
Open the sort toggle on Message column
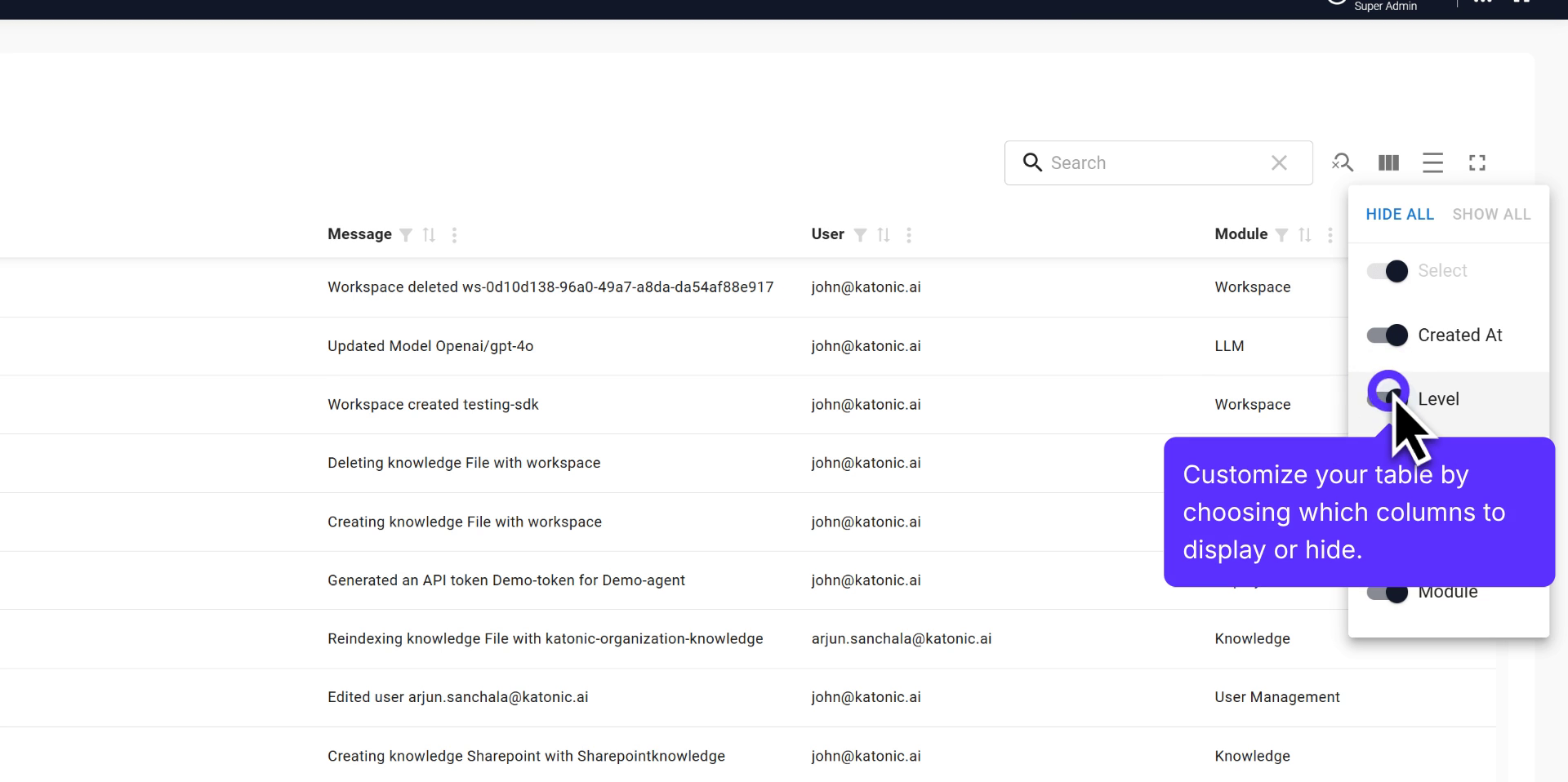pos(430,235)
